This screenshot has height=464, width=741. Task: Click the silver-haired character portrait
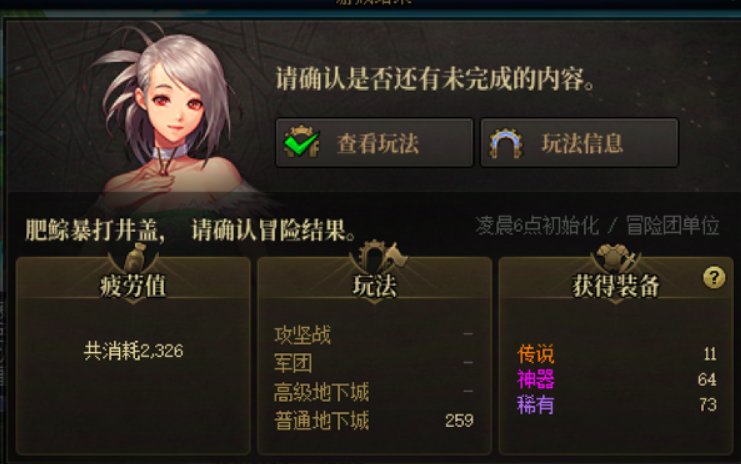coord(168,118)
